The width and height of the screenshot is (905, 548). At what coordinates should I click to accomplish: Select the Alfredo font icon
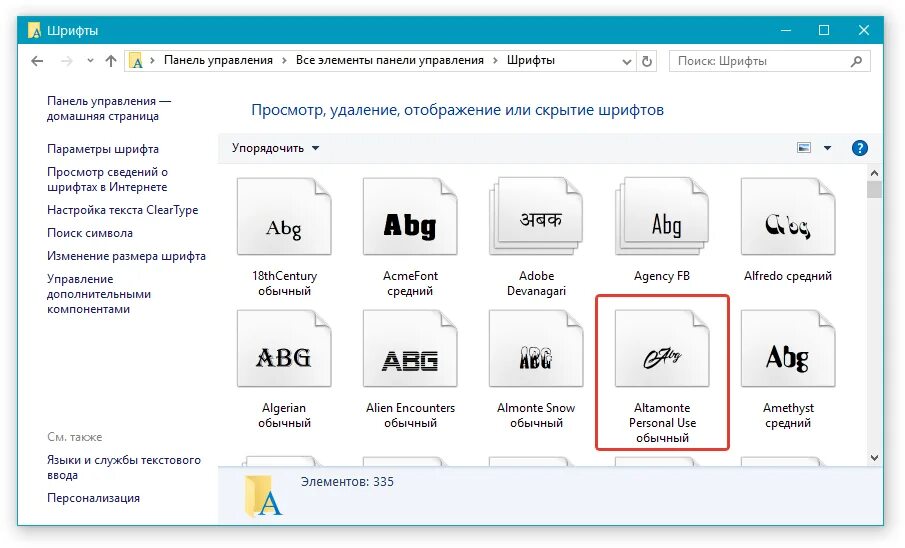tap(788, 217)
